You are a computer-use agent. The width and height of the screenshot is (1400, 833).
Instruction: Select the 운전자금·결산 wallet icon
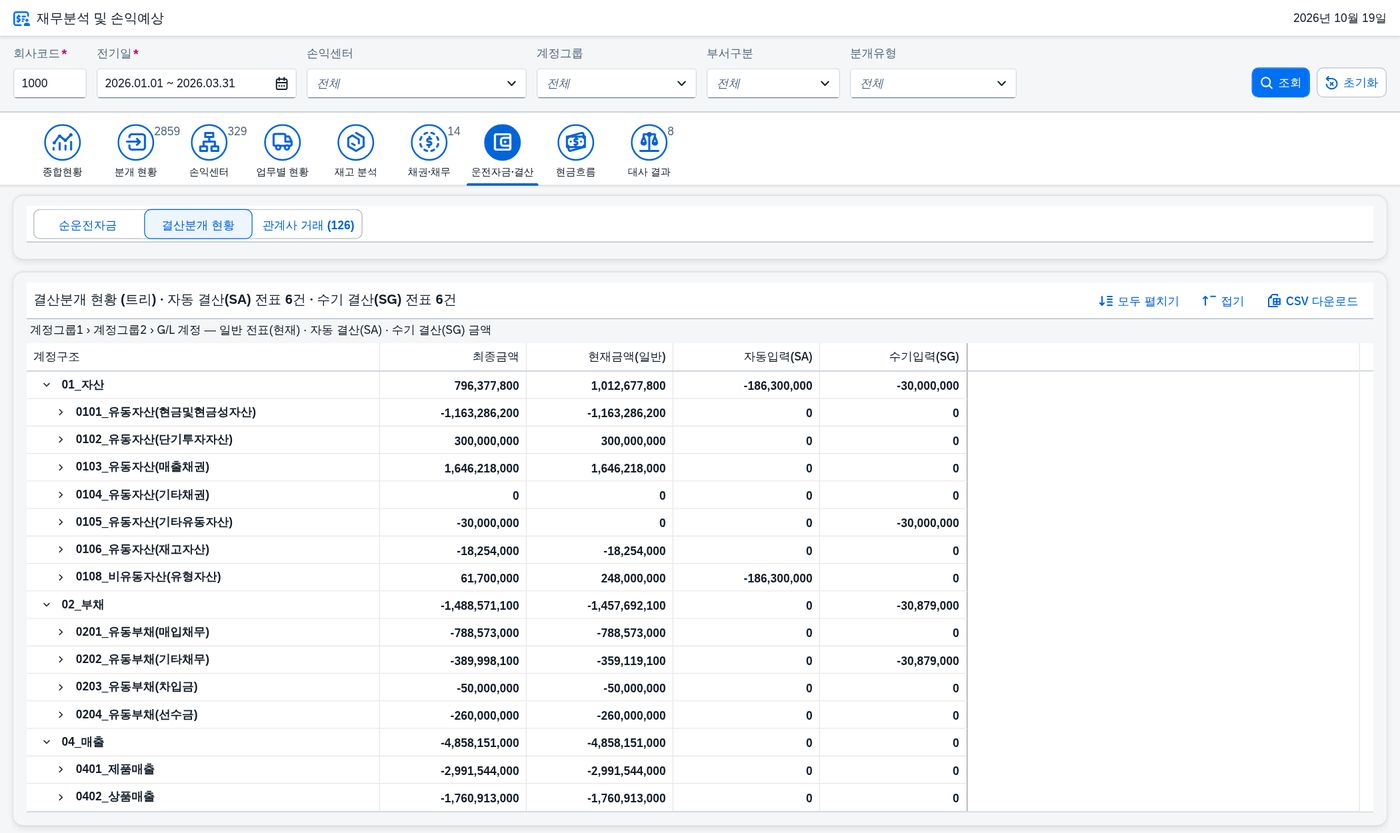coord(502,142)
